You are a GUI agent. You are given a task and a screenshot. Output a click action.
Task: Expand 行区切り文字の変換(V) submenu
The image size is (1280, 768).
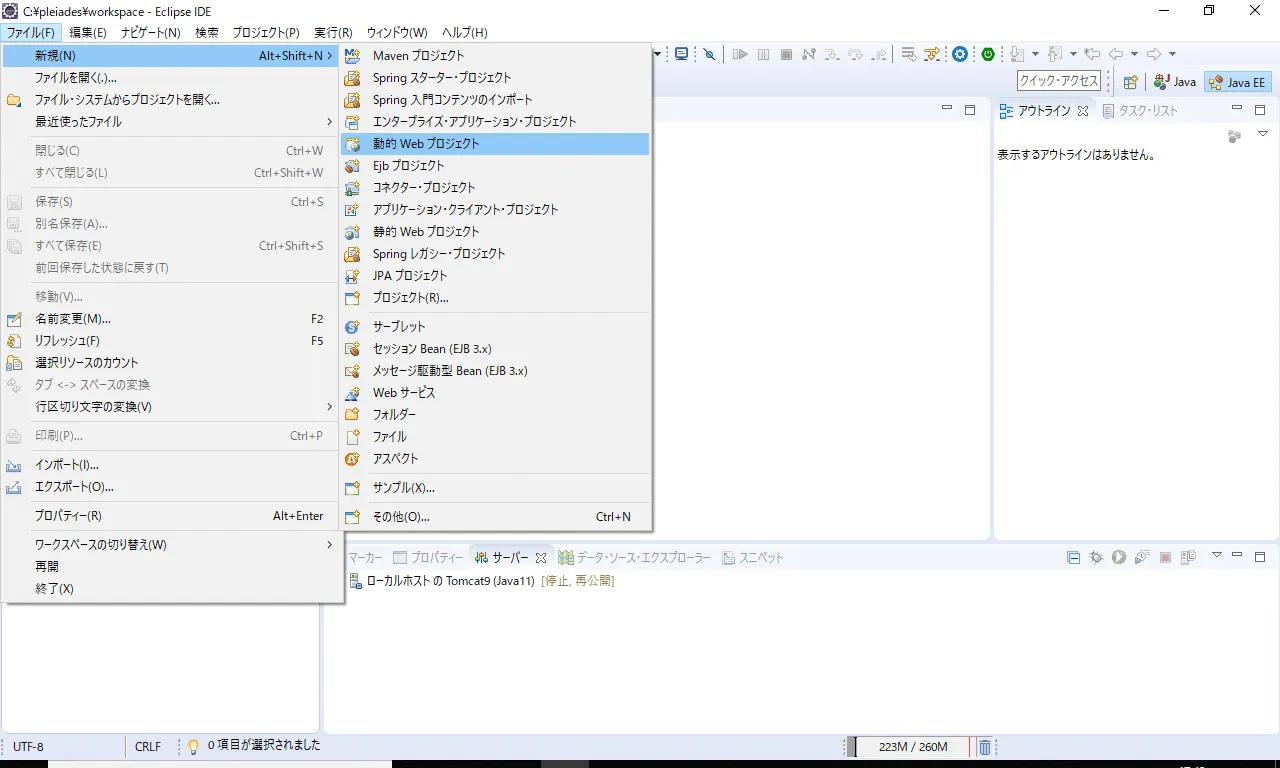(x=330, y=407)
